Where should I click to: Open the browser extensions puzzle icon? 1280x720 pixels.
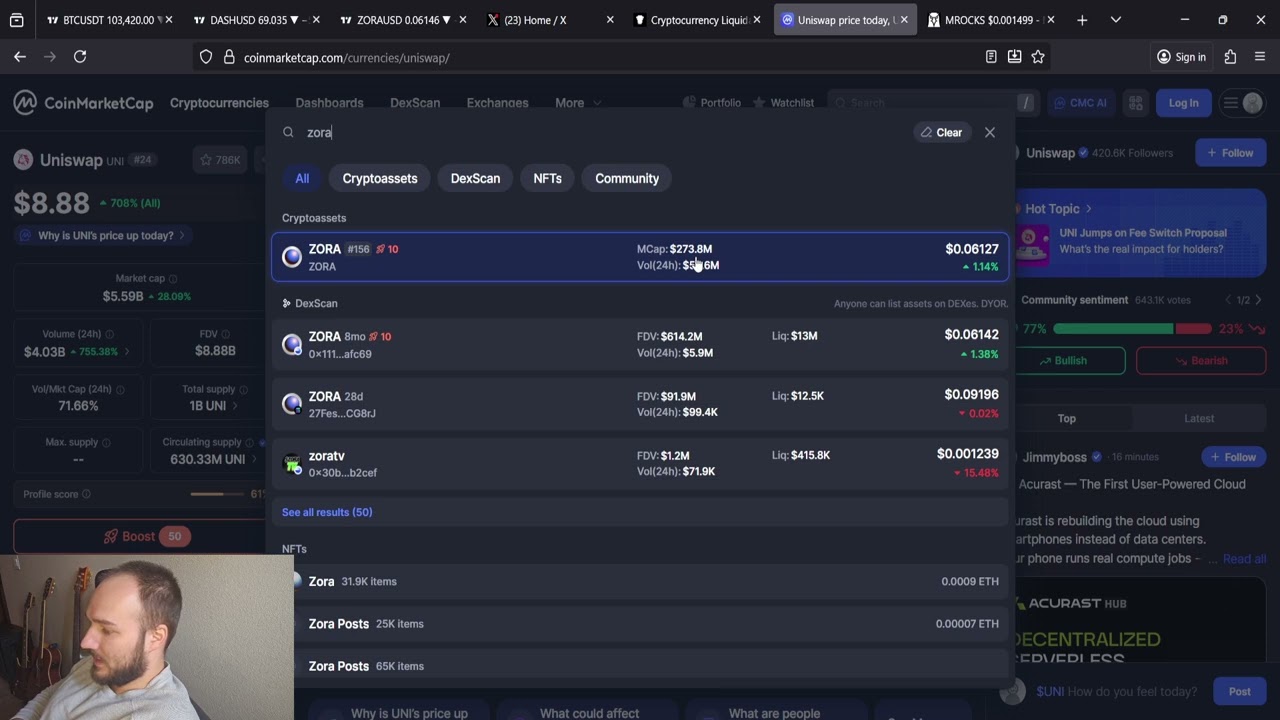tap(1230, 57)
